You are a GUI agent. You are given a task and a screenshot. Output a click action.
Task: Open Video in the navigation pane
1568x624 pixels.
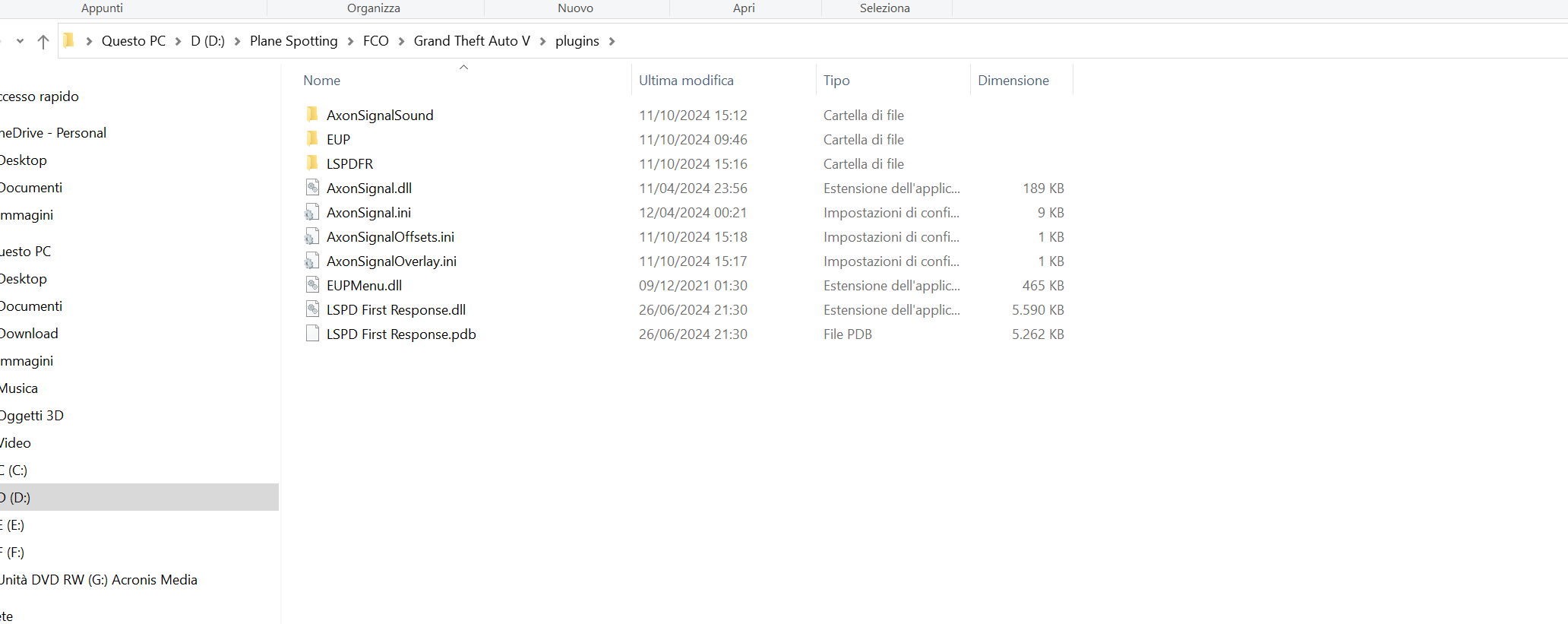(15, 443)
